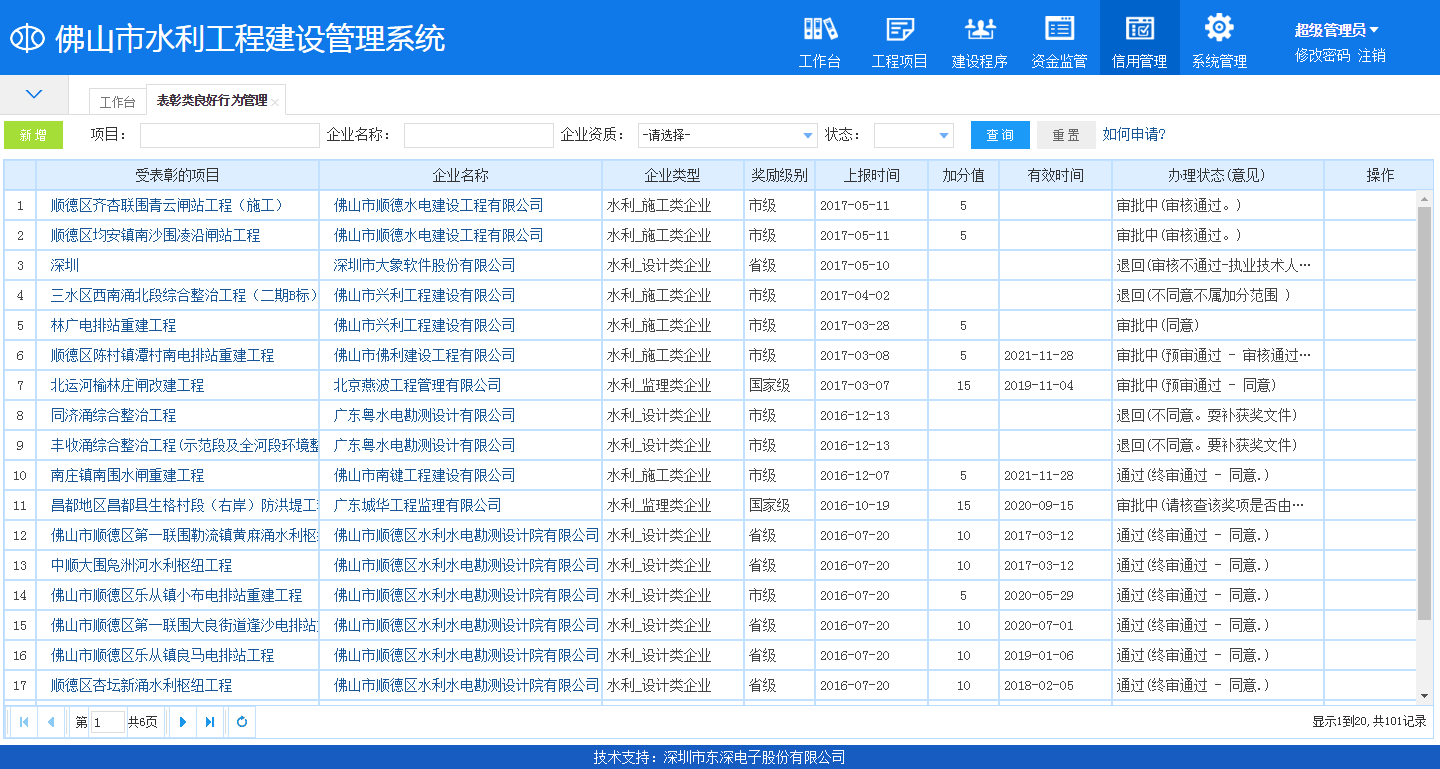1440x769 pixels.
Task: Go to the next page arrow
Action: [x=182, y=721]
